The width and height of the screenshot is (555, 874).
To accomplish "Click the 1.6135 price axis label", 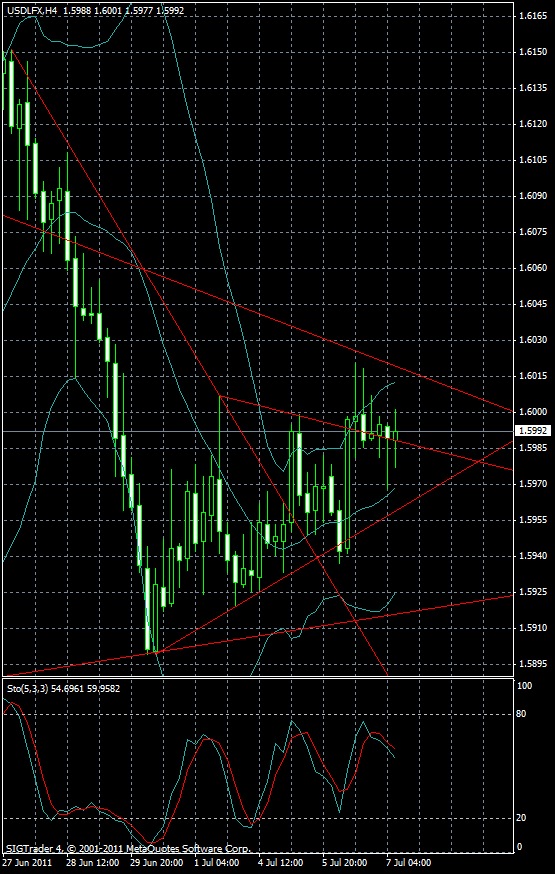I will point(532,88).
